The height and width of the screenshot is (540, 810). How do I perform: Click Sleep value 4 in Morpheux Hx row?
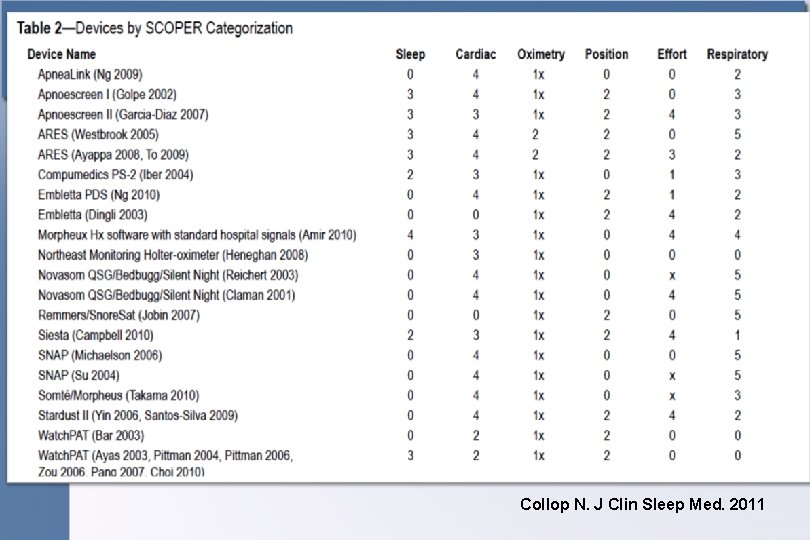pyautogui.click(x=410, y=235)
